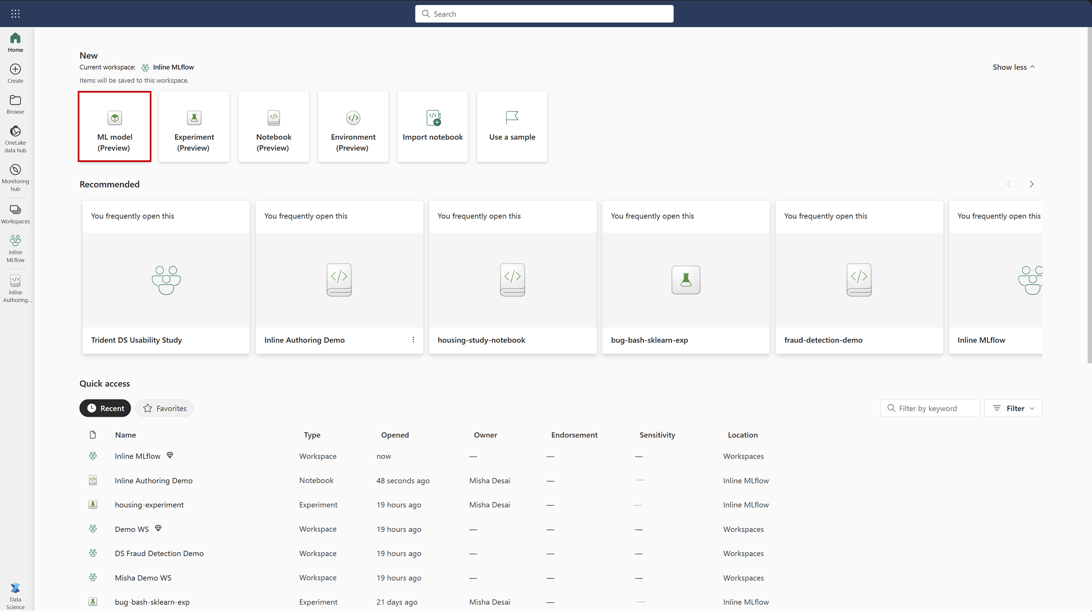Open Inline Authoring Demo in recent list
The image size is (1092, 612).
coord(153,480)
